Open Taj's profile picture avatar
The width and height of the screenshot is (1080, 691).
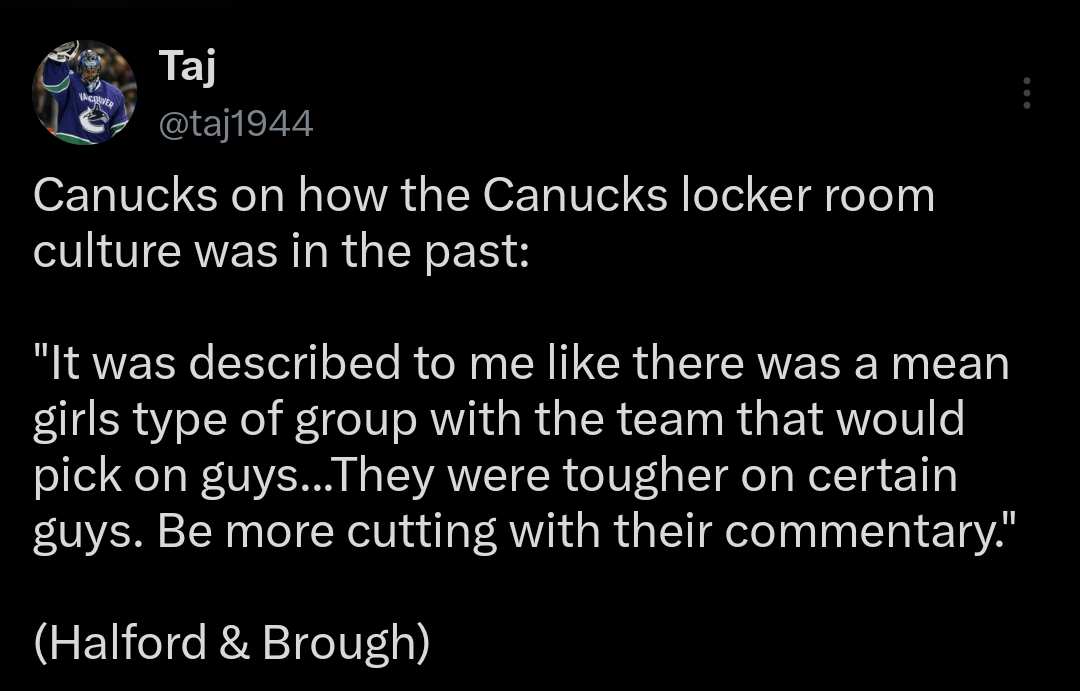point(85,92)
